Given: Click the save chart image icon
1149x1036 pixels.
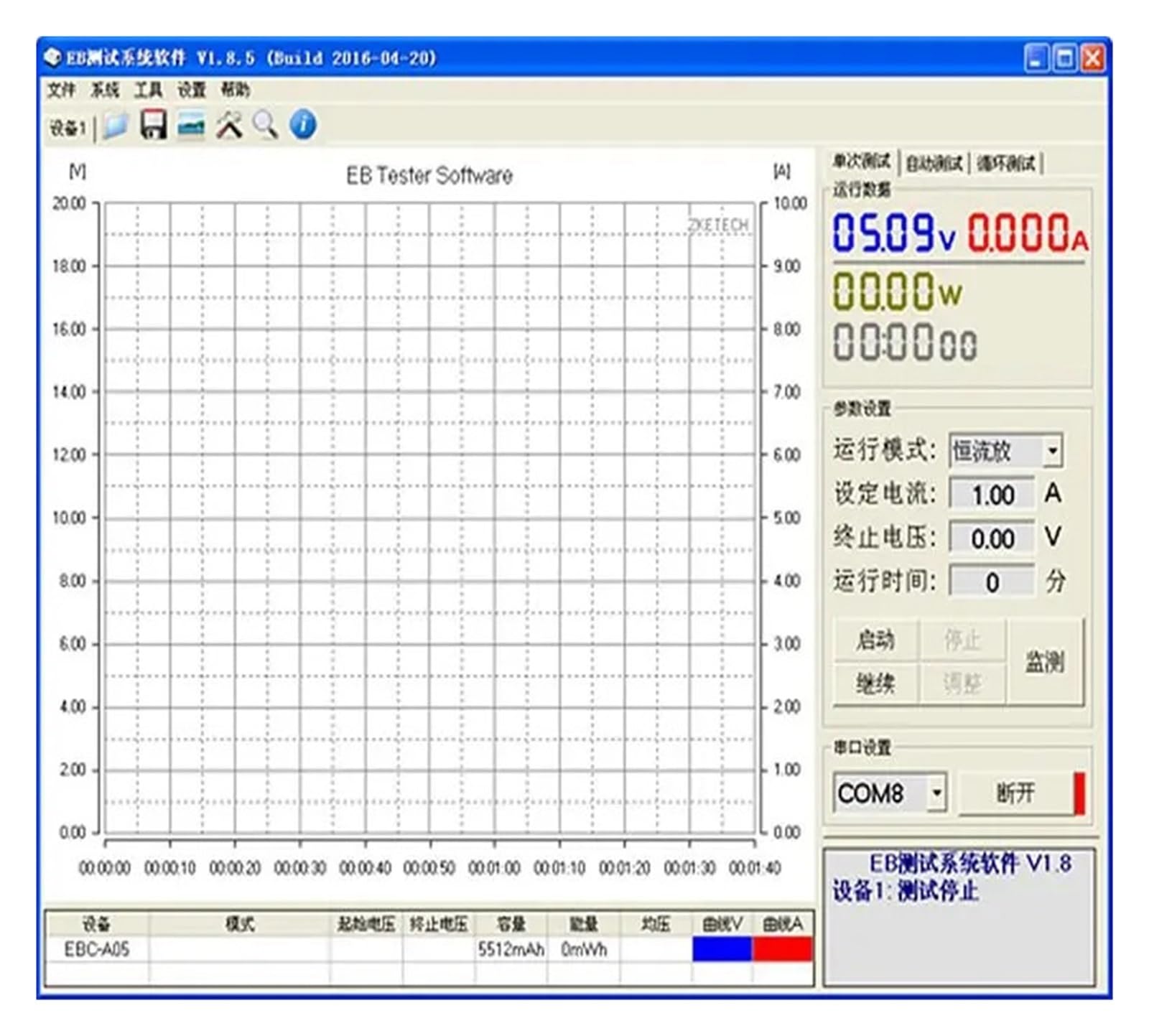Looking at the screenshot, I should point(191,125).
